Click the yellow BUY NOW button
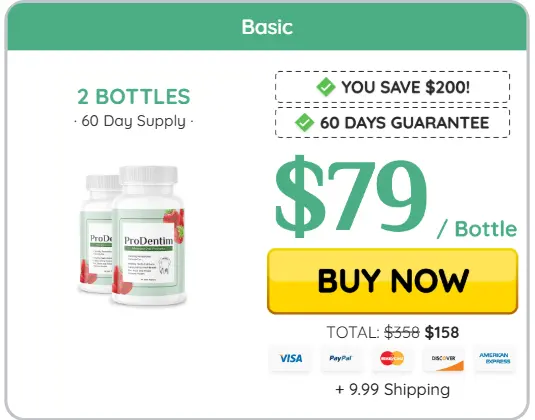The image size is (535, 420). (x=392, y=281)
